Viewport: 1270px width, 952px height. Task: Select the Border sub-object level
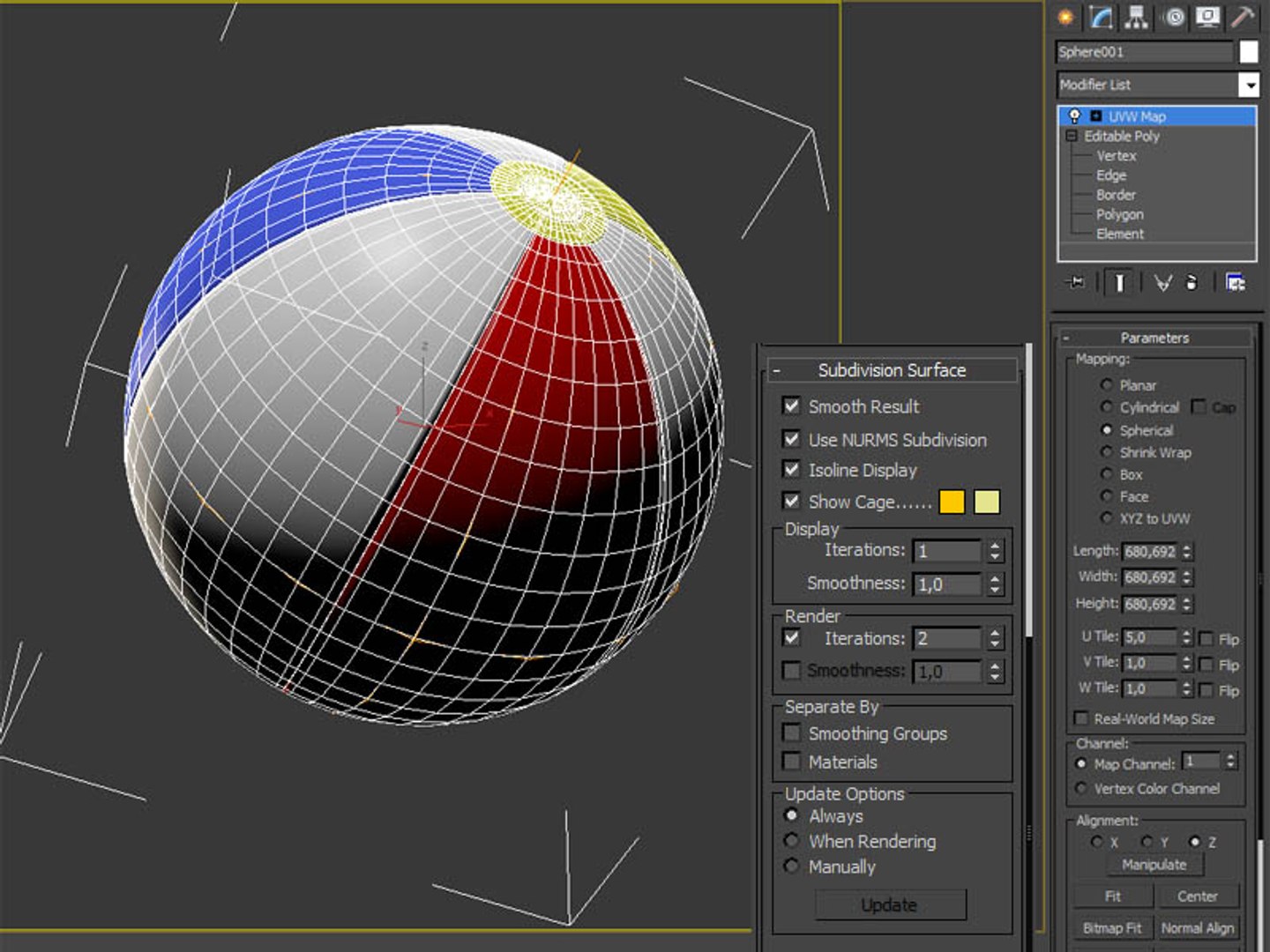click(1116, 195)
